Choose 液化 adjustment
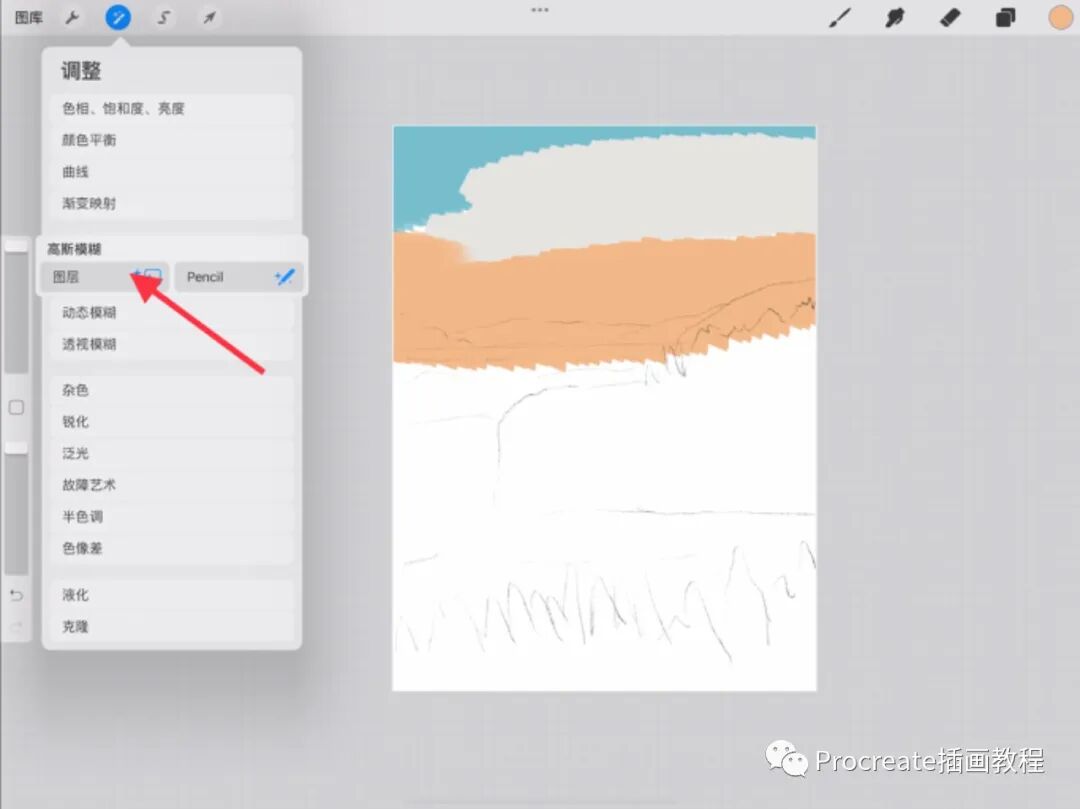This screenshot has height=809, width=1080. tap(172, 595)
